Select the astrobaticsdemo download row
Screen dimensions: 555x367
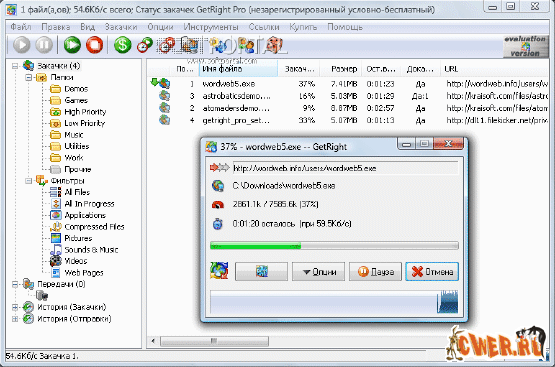coord(349,96)
